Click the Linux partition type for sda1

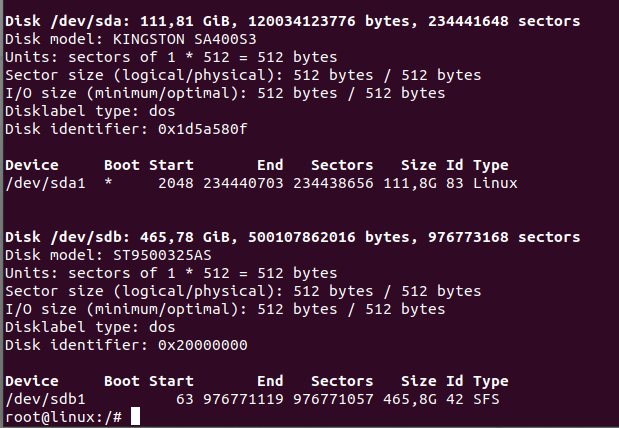[495, 183]
